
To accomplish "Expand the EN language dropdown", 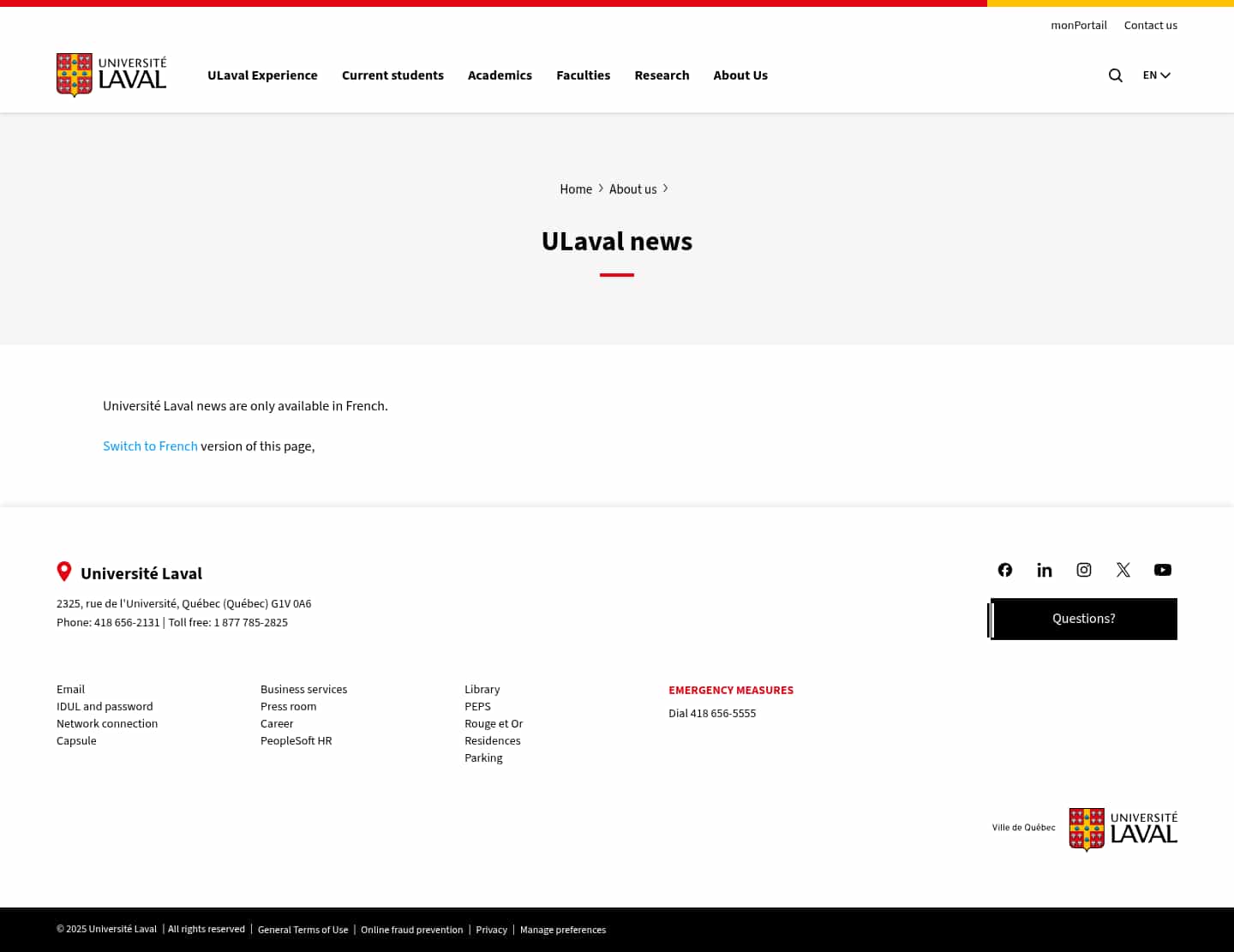I will pyautogui.click(x=1156, y=75).
